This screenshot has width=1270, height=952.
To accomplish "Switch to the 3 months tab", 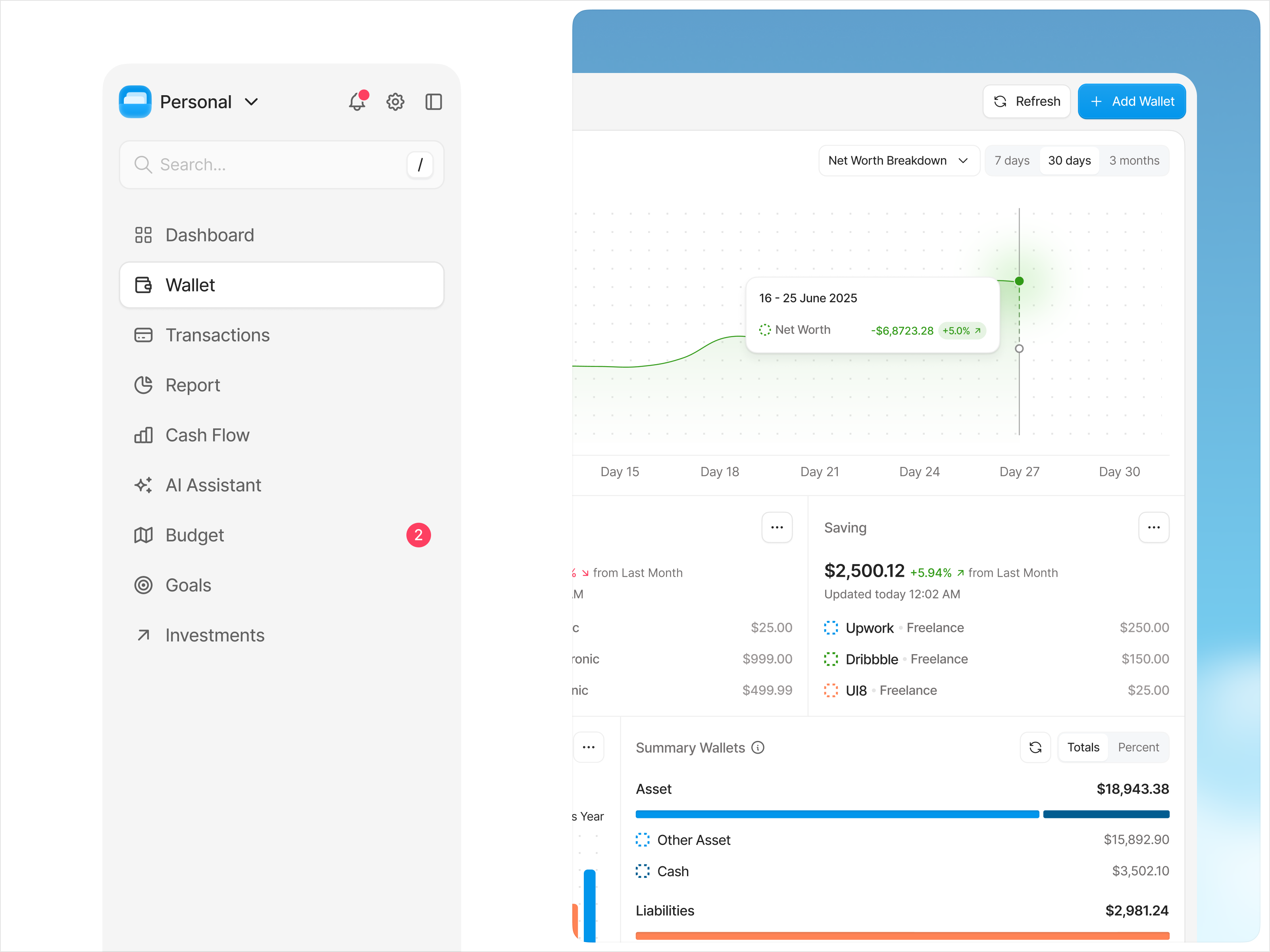I will click(1135, 161).
